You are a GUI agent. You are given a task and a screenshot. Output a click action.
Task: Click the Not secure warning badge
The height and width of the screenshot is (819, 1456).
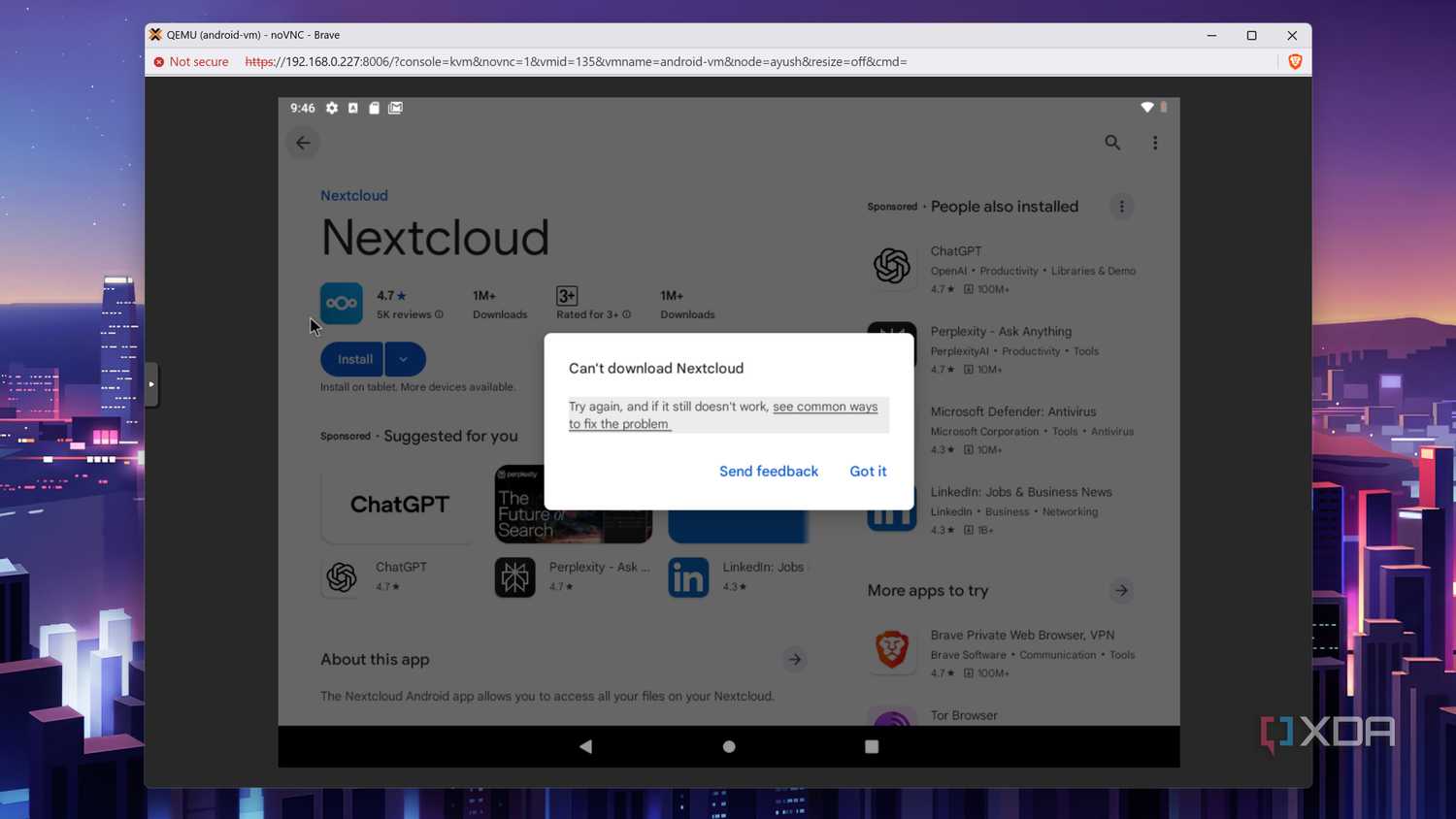191,61
